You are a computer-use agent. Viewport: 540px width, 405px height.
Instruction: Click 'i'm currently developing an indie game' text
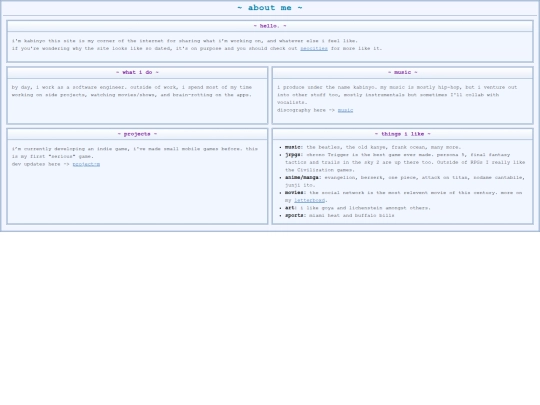[71, 149]
